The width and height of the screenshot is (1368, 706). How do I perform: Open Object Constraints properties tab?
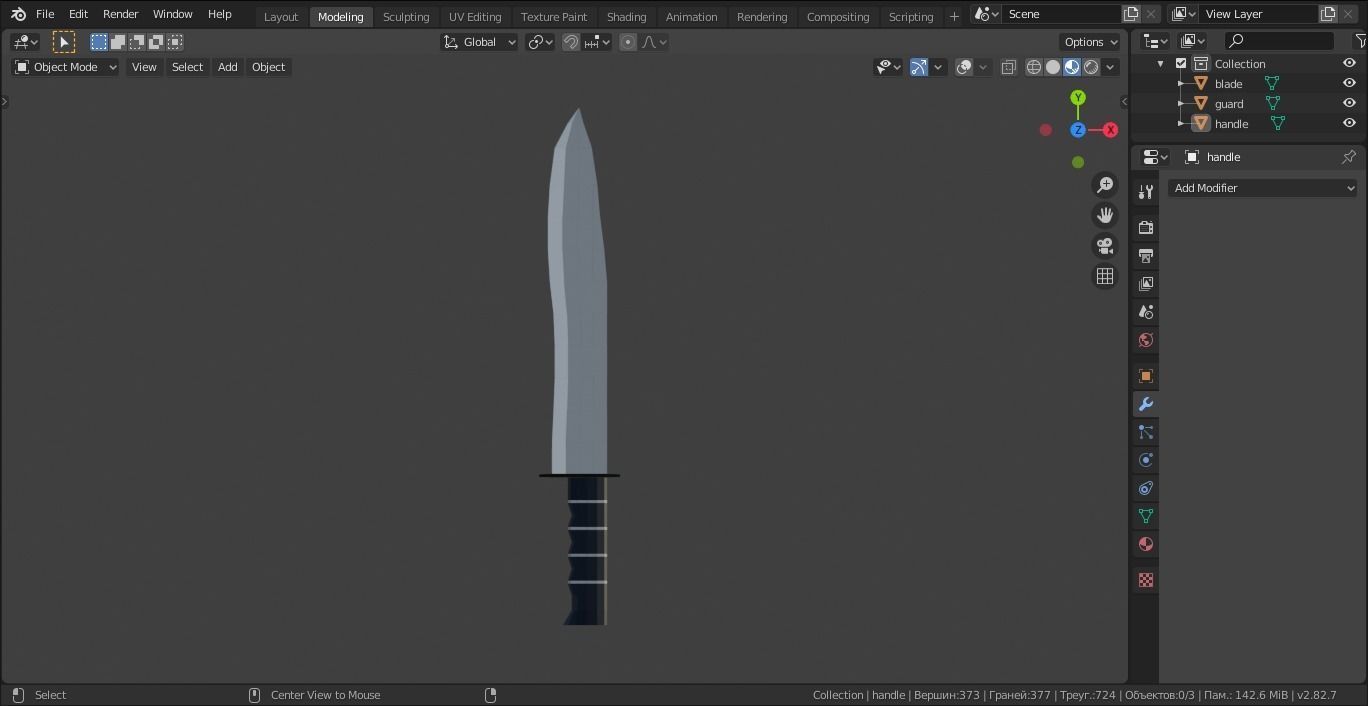(1146, 488)
